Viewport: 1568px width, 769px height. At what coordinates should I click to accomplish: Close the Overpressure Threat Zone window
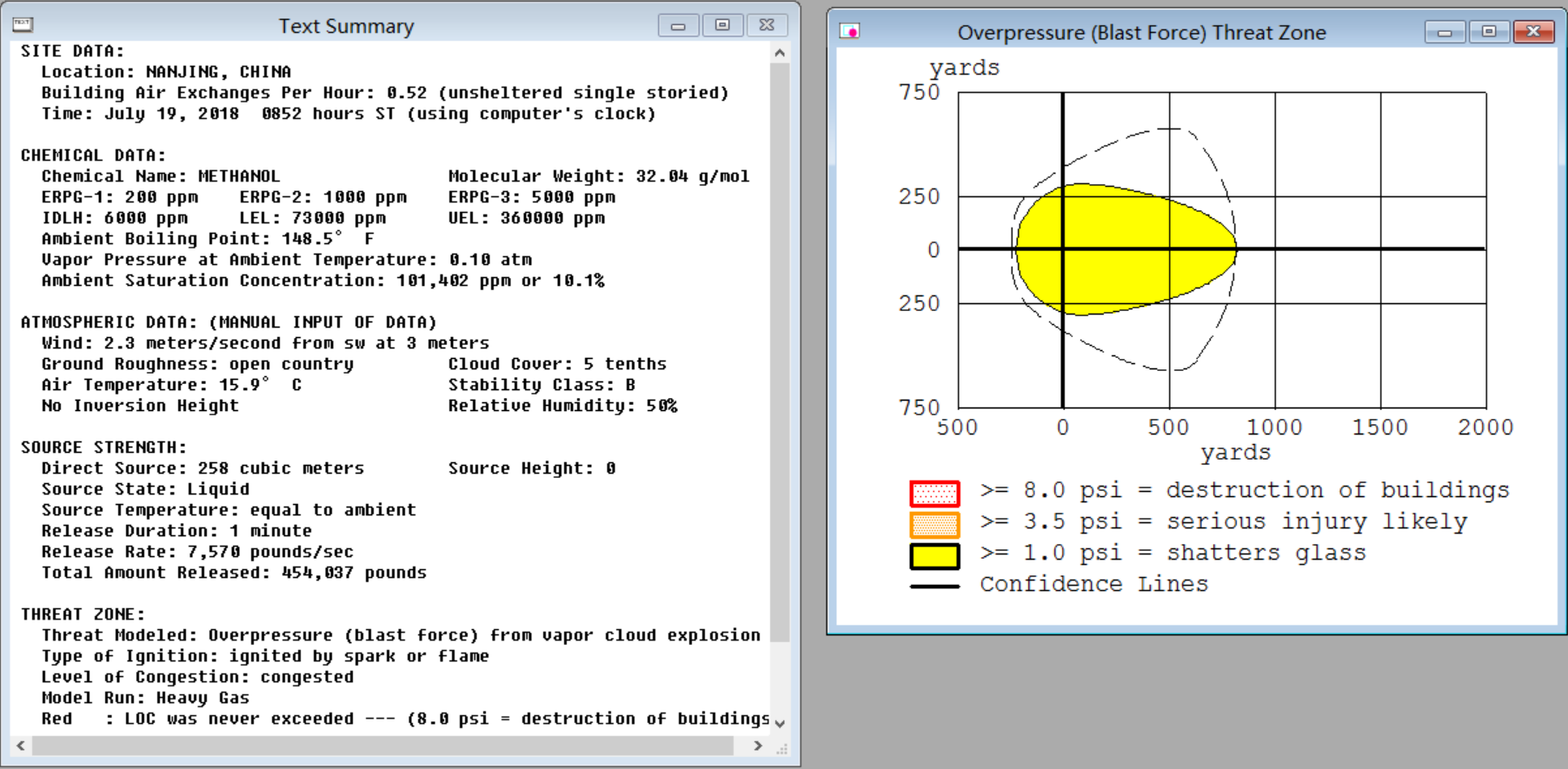1533,32
